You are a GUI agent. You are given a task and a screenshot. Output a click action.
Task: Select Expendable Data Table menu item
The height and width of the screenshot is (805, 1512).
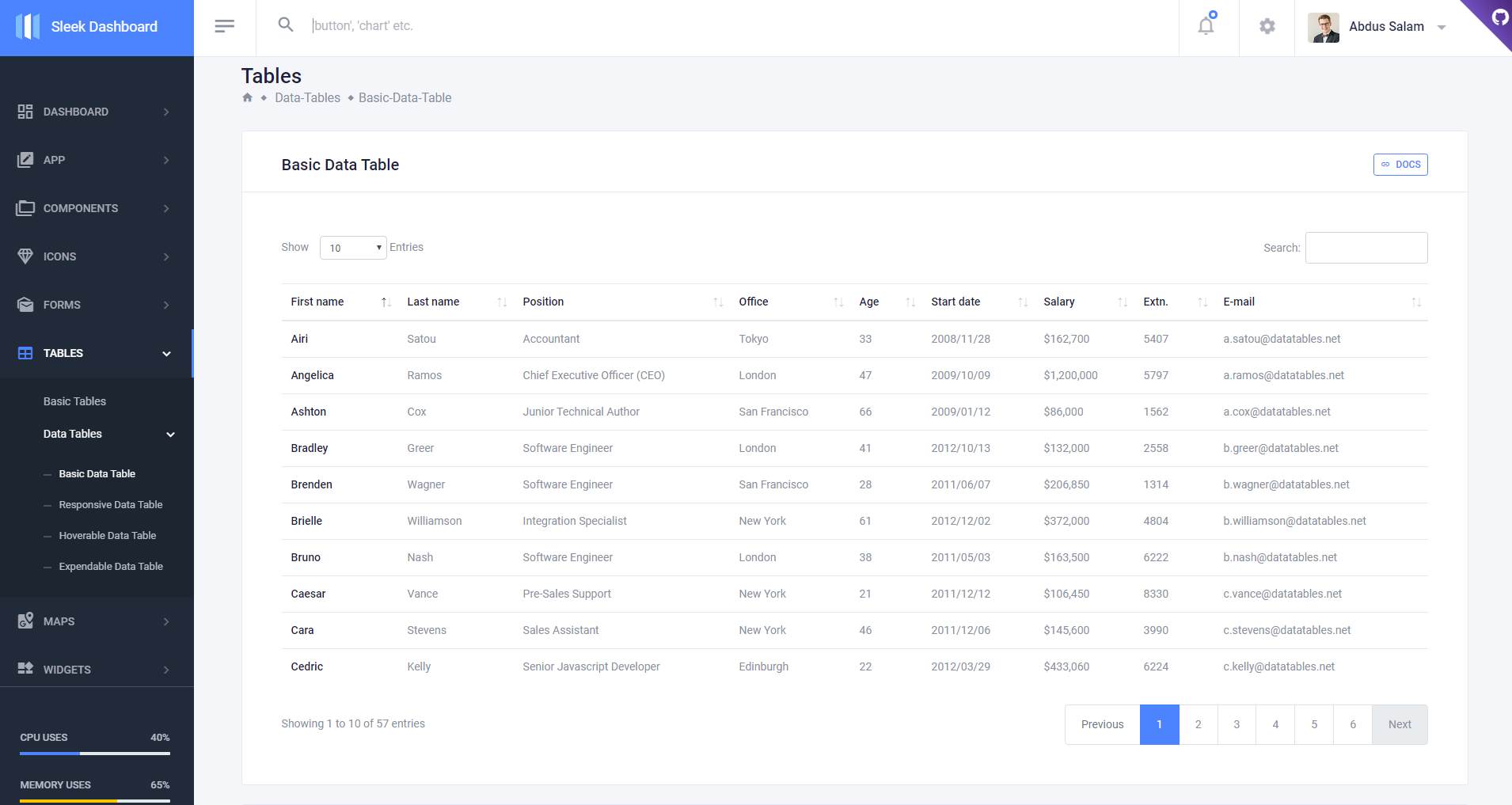(x=110, y=566)
